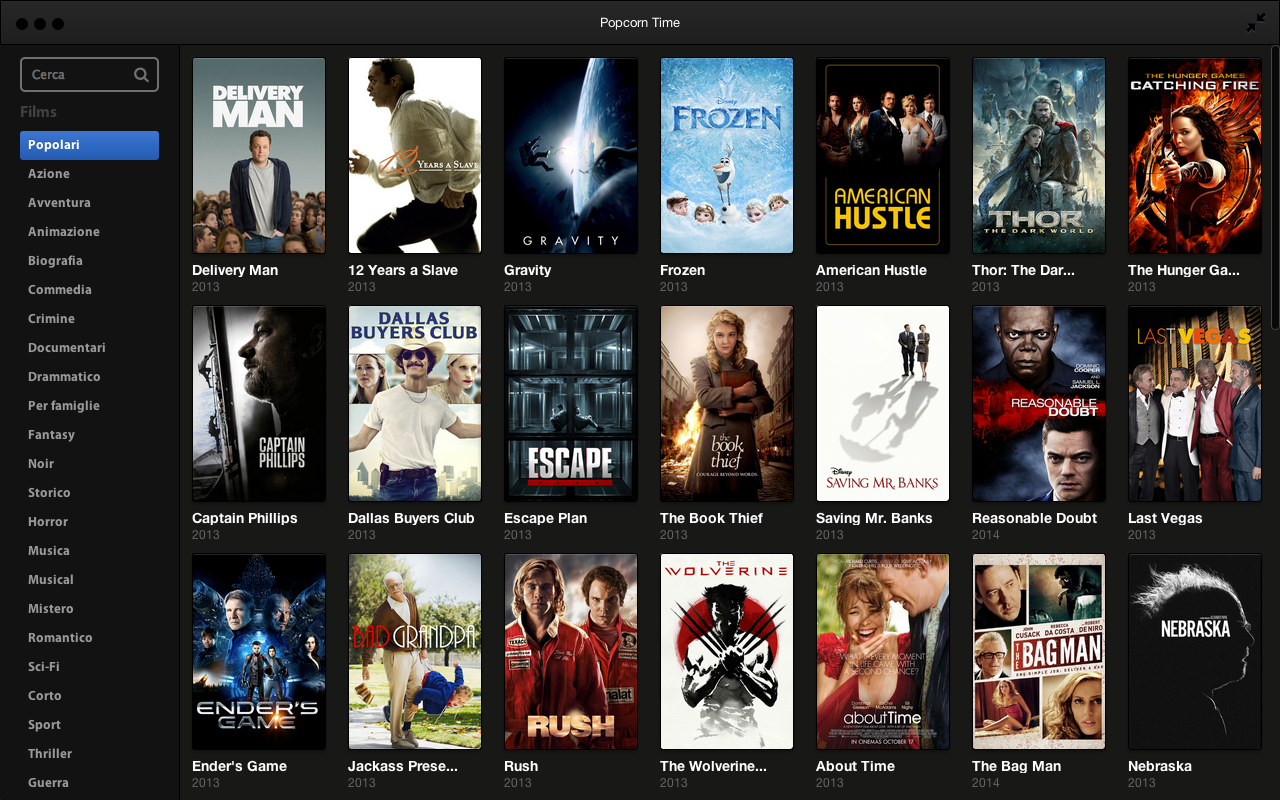Viewport: 1280px width, 800px height.
Task: Click the Reasonable Doubt poster
Action: (x=1039, y=403)
